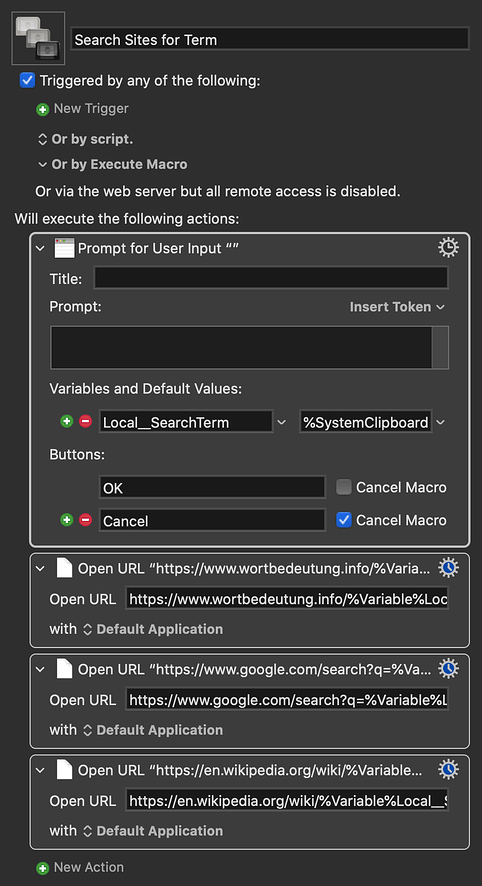482x886 pixels.
Task: Open gear menu of Google search URL action
Action: pyautogui.click(x=449, y=669)
